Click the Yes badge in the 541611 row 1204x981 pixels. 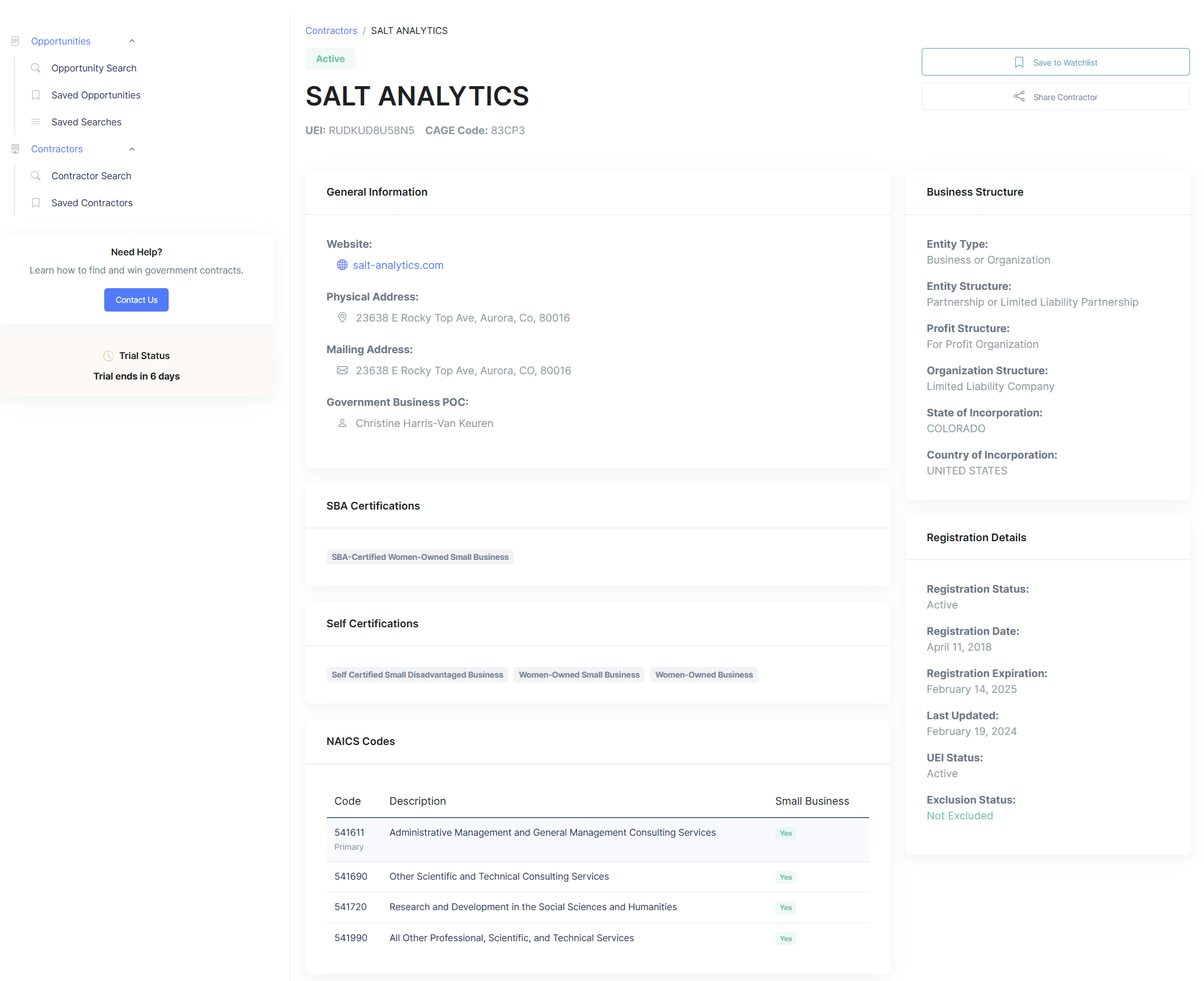[x=786, y=833]
